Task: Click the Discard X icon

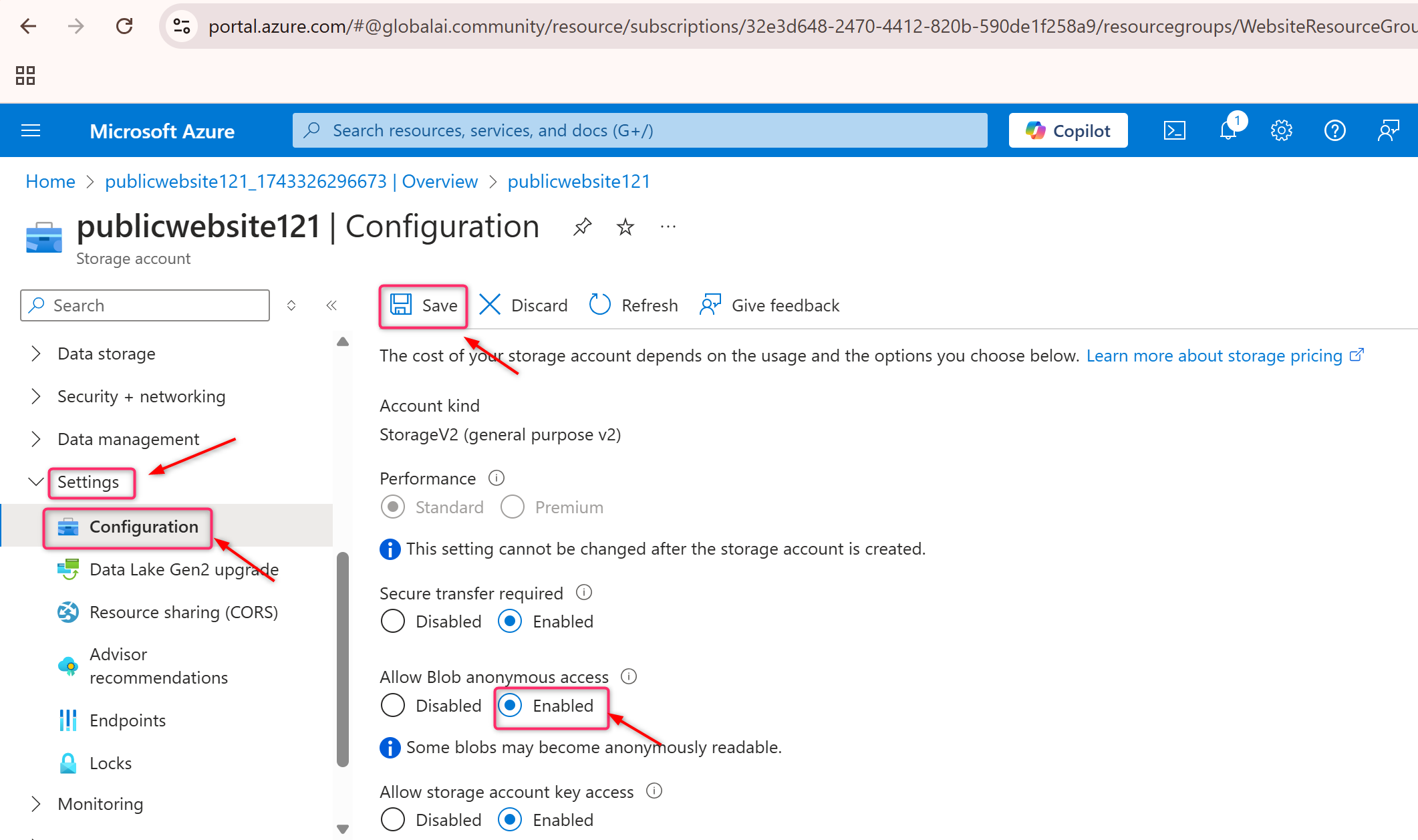Action: [x=489, y=305]
